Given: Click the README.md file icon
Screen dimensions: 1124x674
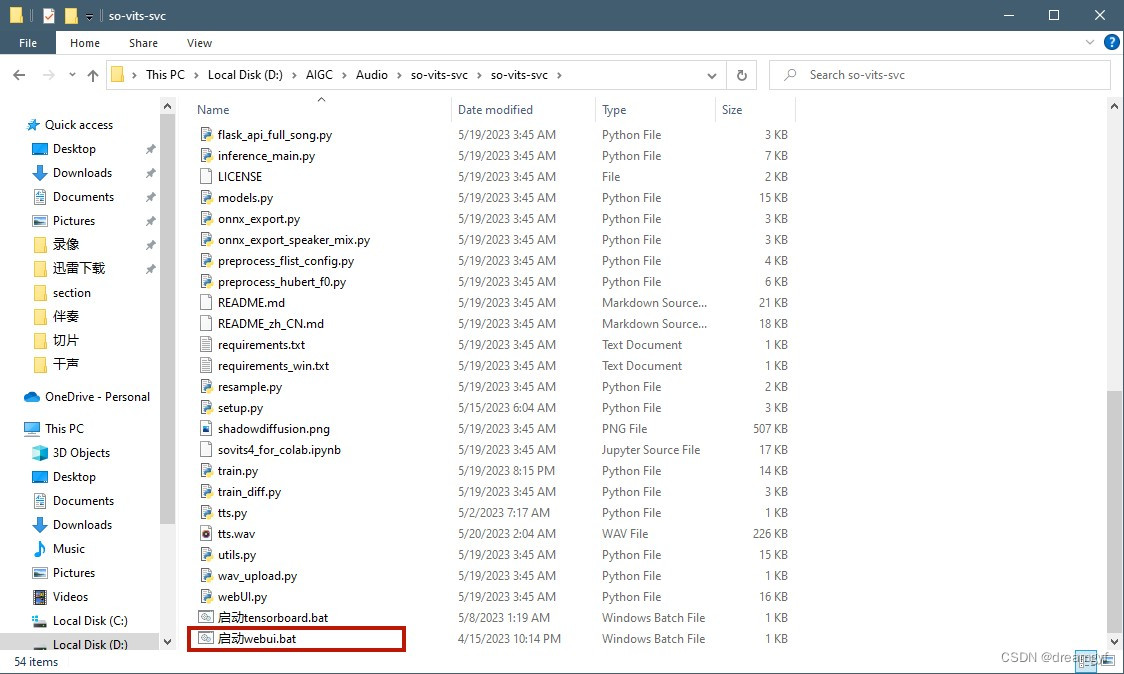Looking at the screenshot, I should tap(206, 302).
